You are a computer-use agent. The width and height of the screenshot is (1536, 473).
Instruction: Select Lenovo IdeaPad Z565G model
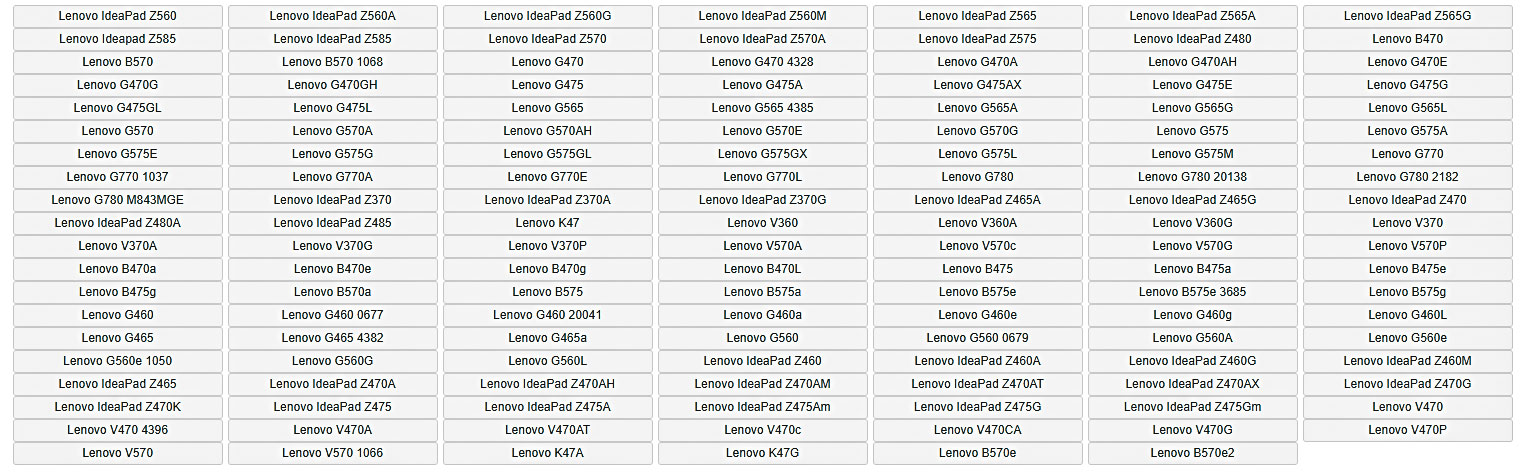[1407, 16]
